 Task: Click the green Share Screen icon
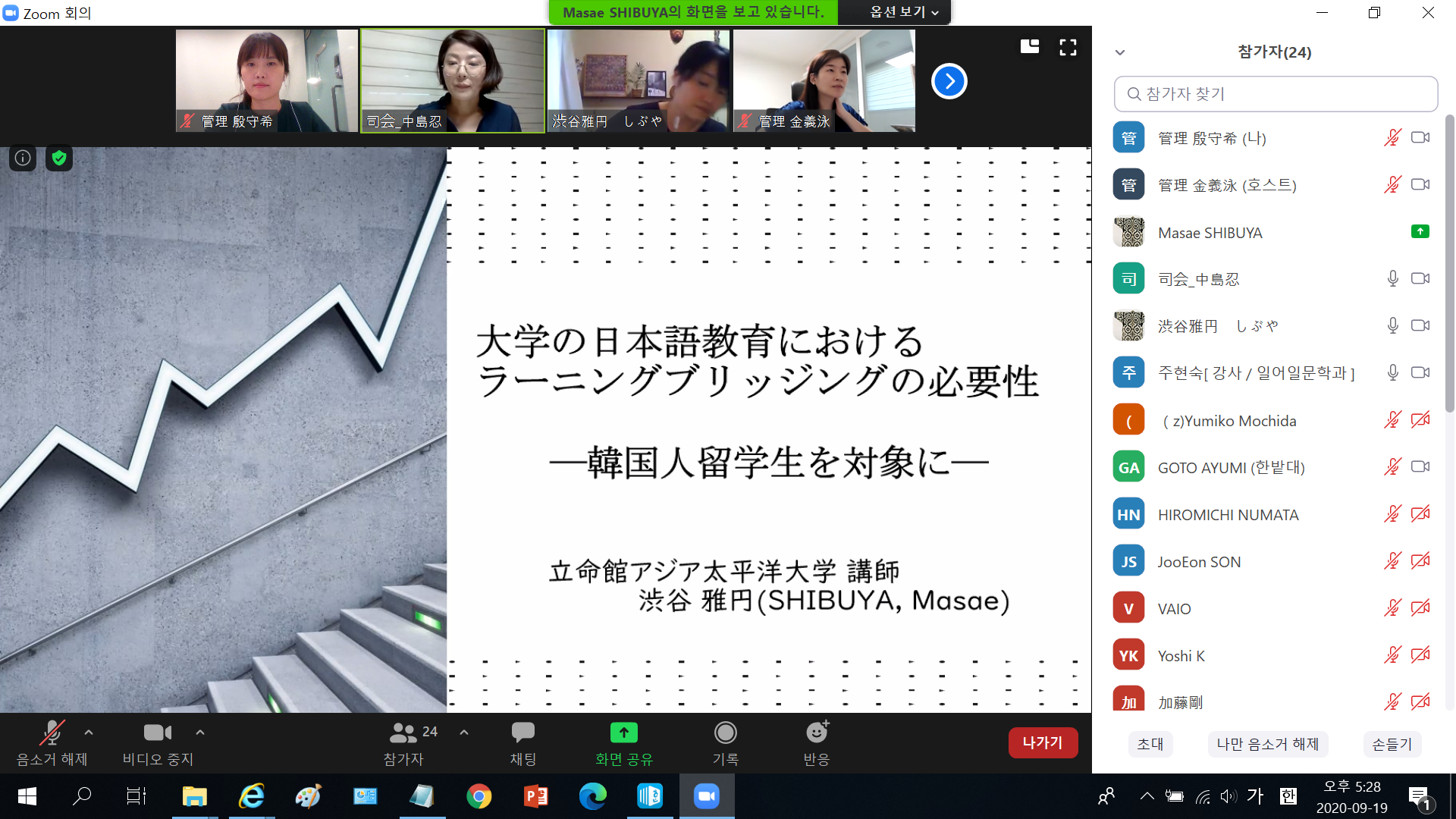point(623,733)
